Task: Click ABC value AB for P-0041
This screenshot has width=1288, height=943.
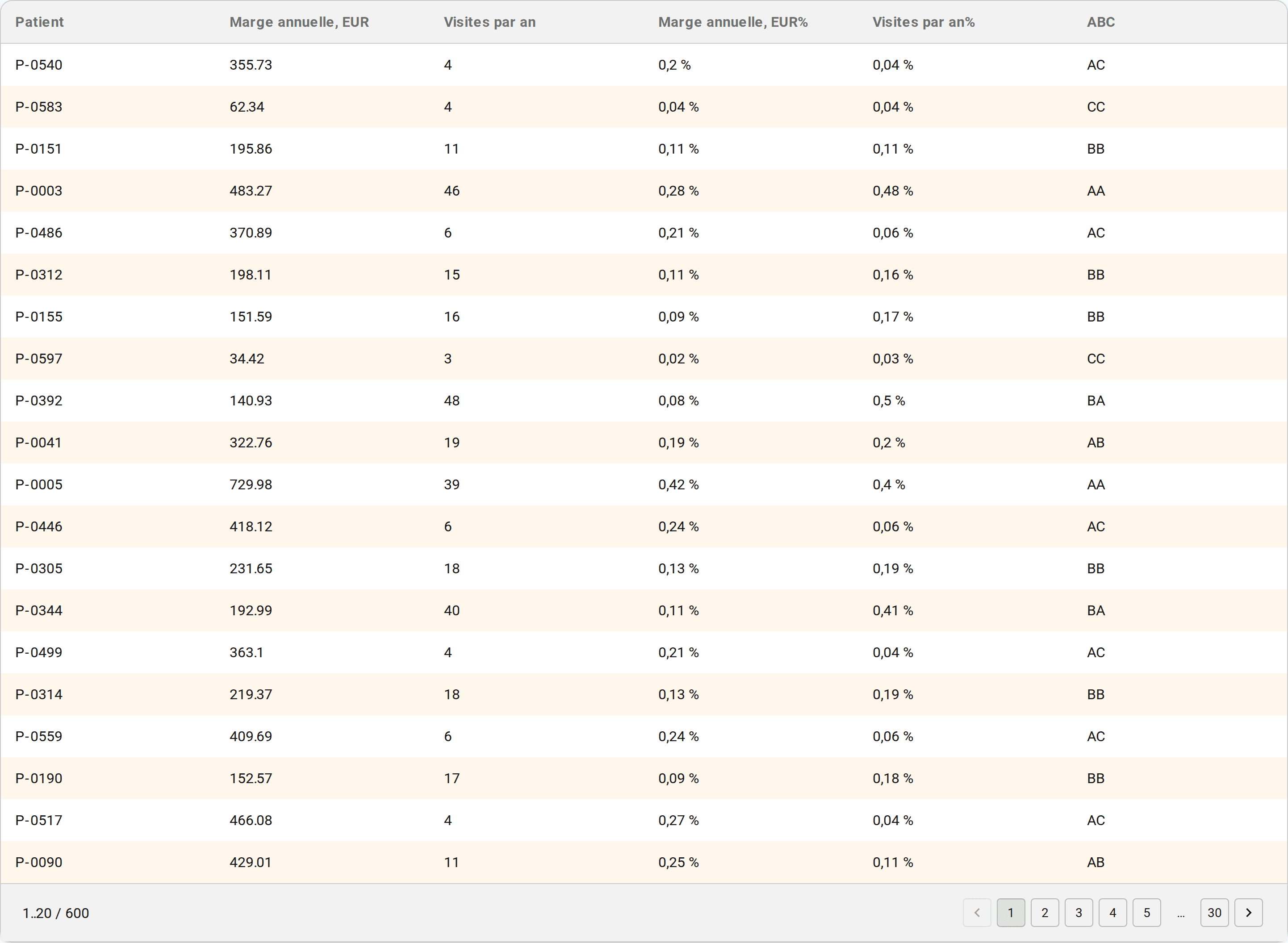Action: click(1096, 442)
